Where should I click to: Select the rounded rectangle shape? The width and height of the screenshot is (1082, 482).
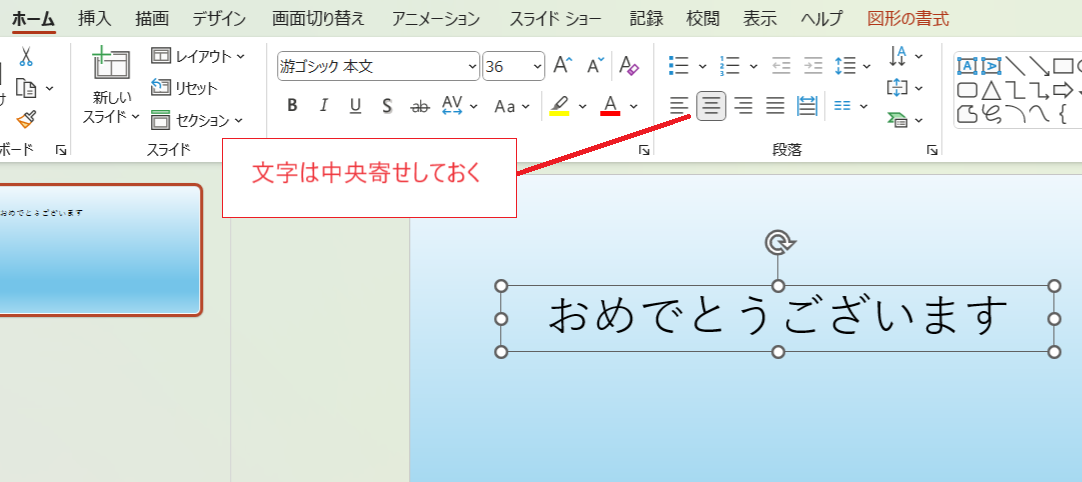967,90
